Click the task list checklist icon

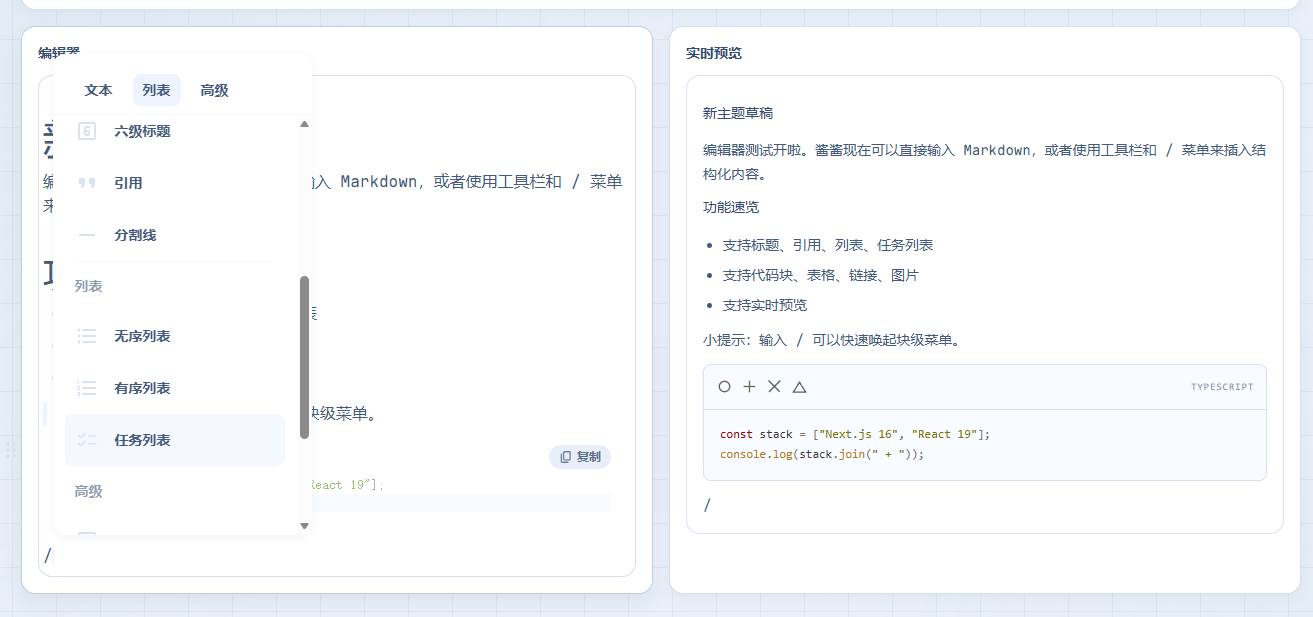click(87, 440)
